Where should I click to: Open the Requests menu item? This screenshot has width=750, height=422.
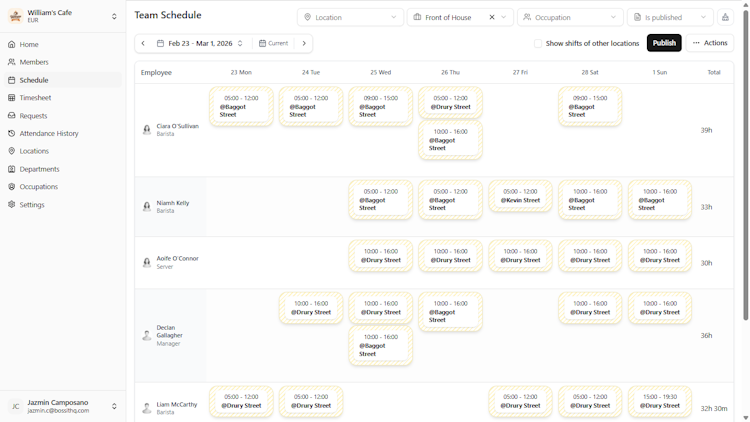[33, 116]
